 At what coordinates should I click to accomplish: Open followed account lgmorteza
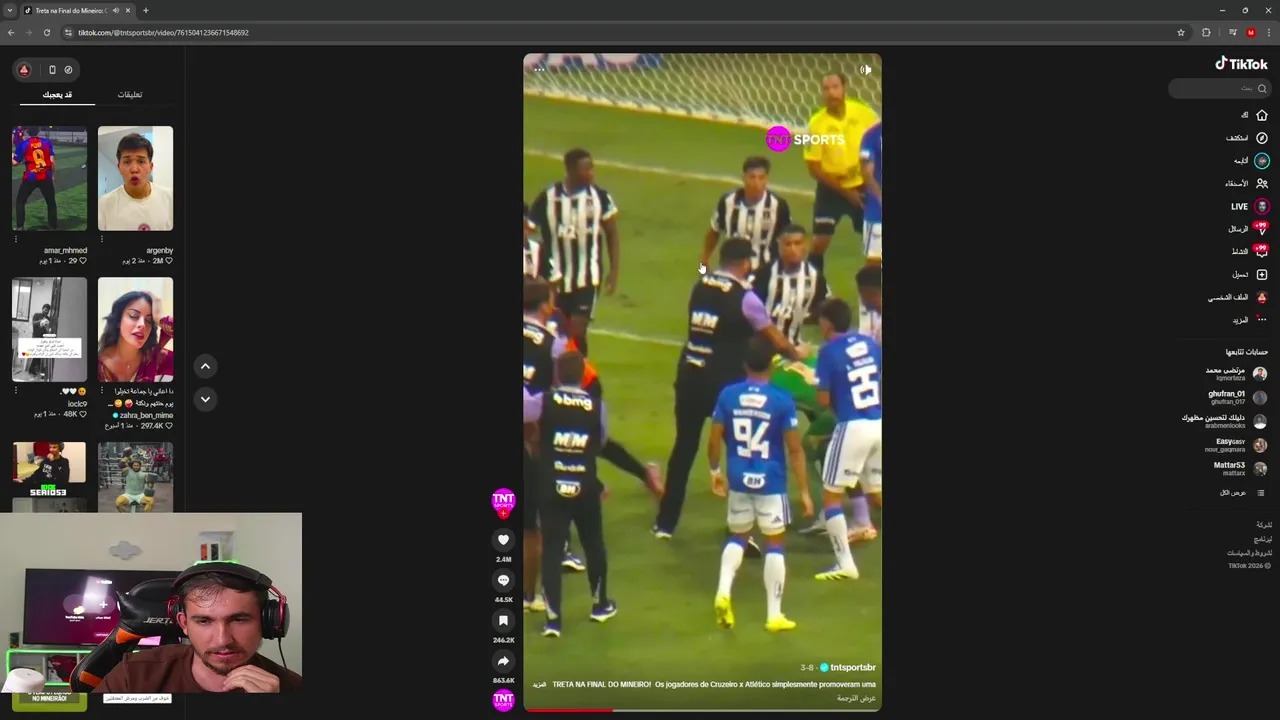click(1237, 374)
